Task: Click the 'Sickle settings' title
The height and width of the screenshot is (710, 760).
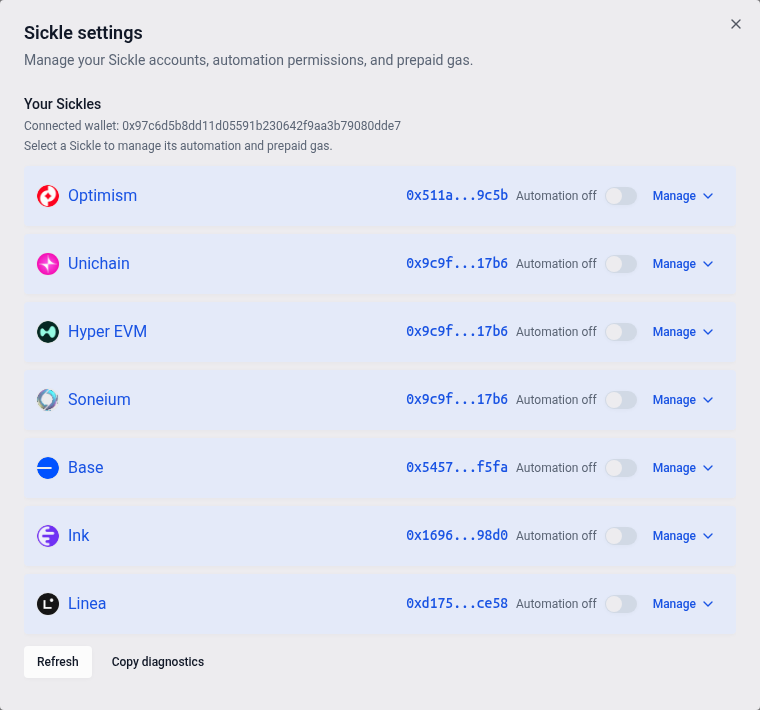Action: click(x=83, y=33)
